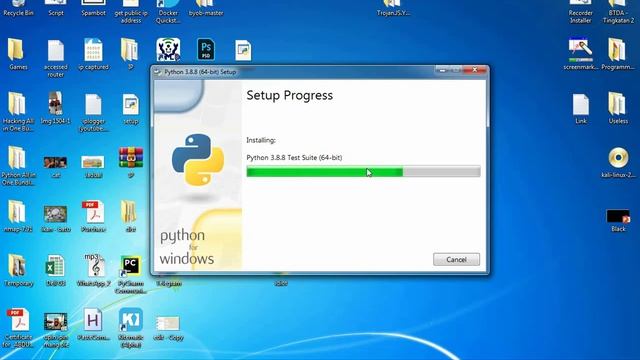The image size is (640, 360).
Task: Click the Python icon in the Setup title bar
Action: 158,72
